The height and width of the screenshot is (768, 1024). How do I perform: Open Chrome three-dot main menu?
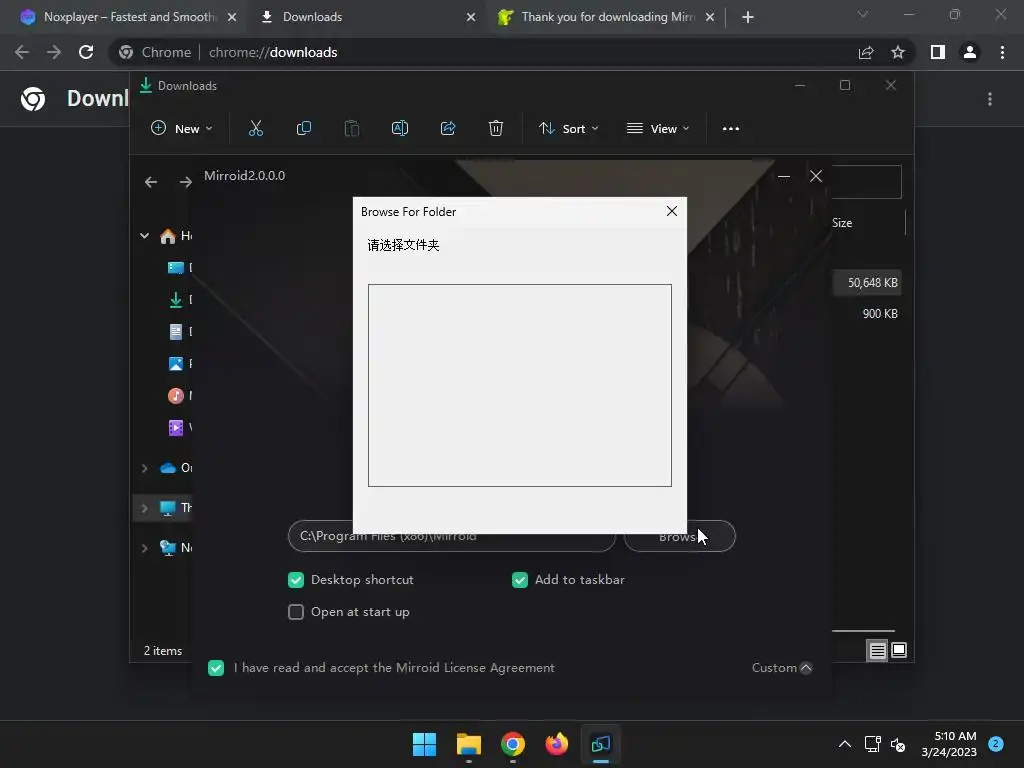pos(1002,52)
